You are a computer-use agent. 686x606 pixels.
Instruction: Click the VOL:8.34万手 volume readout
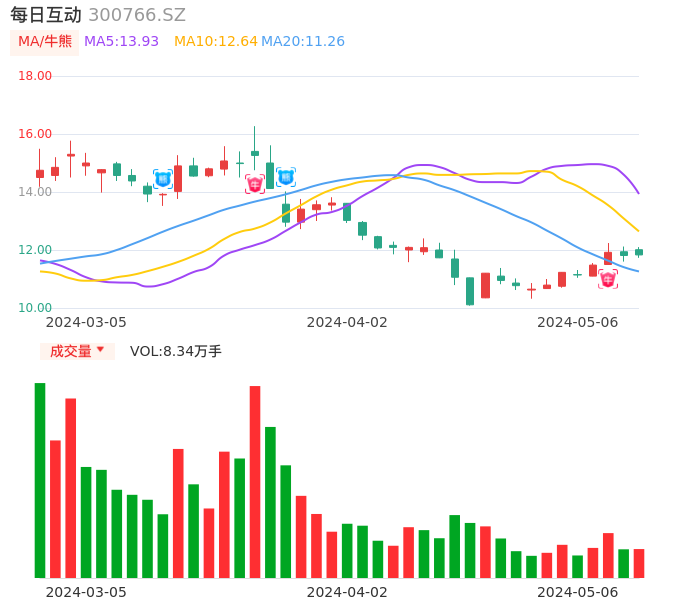click(x=176, y=351)
